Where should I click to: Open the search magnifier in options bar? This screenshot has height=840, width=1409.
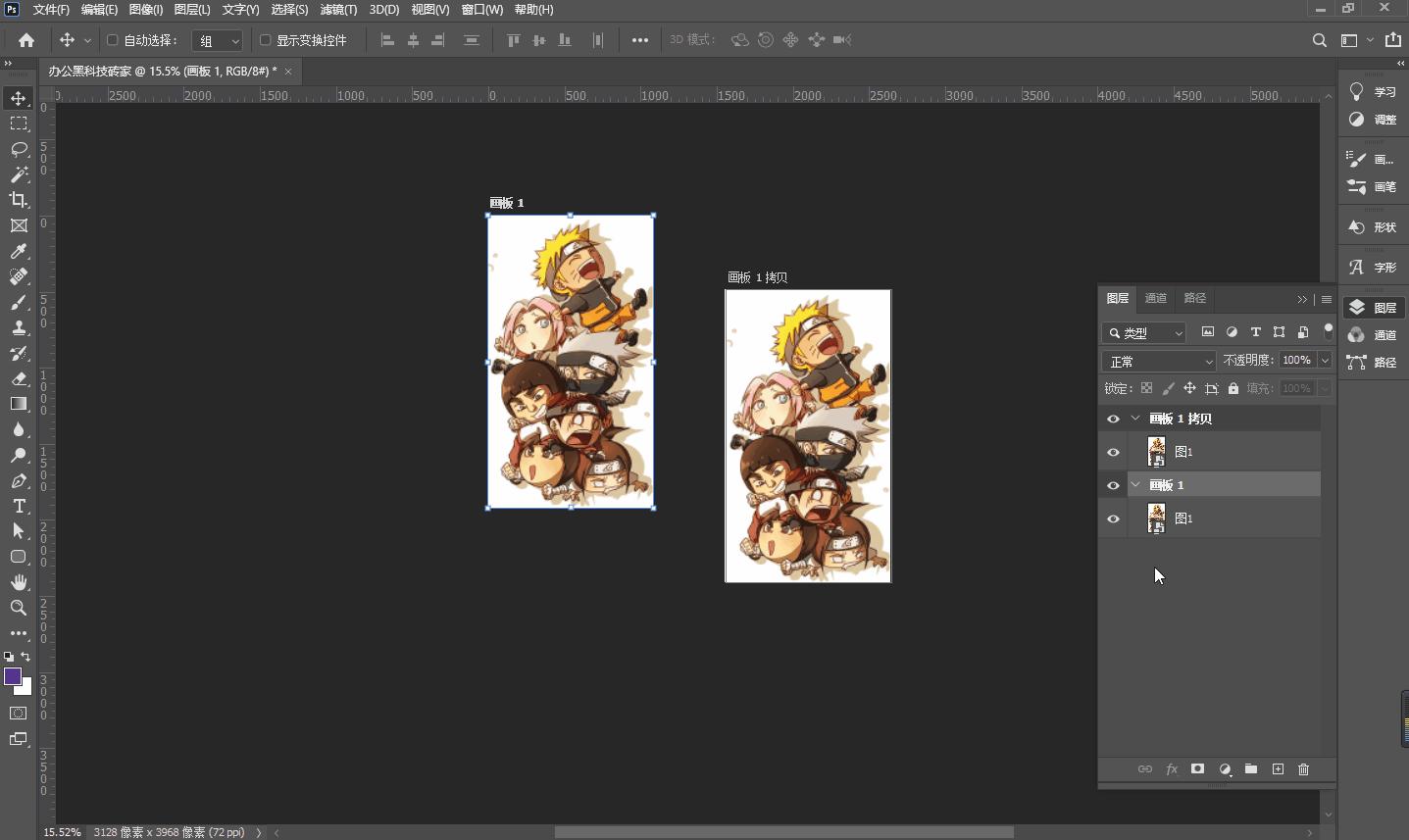click(1320, 40)
